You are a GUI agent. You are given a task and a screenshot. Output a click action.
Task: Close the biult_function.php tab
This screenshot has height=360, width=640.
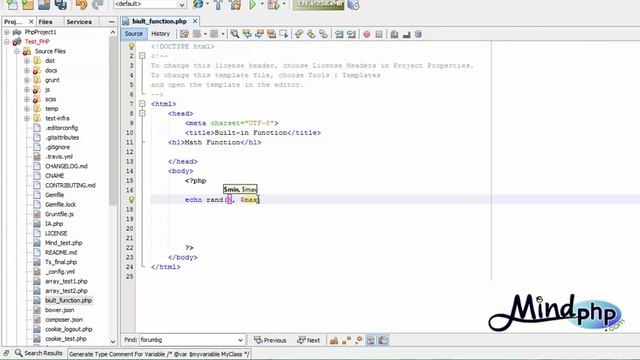(x=195, y=21)
